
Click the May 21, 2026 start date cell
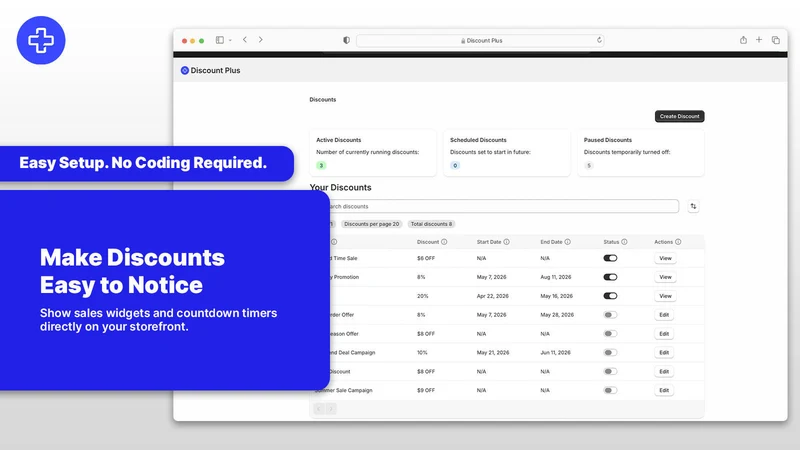[x=493, y=353]
